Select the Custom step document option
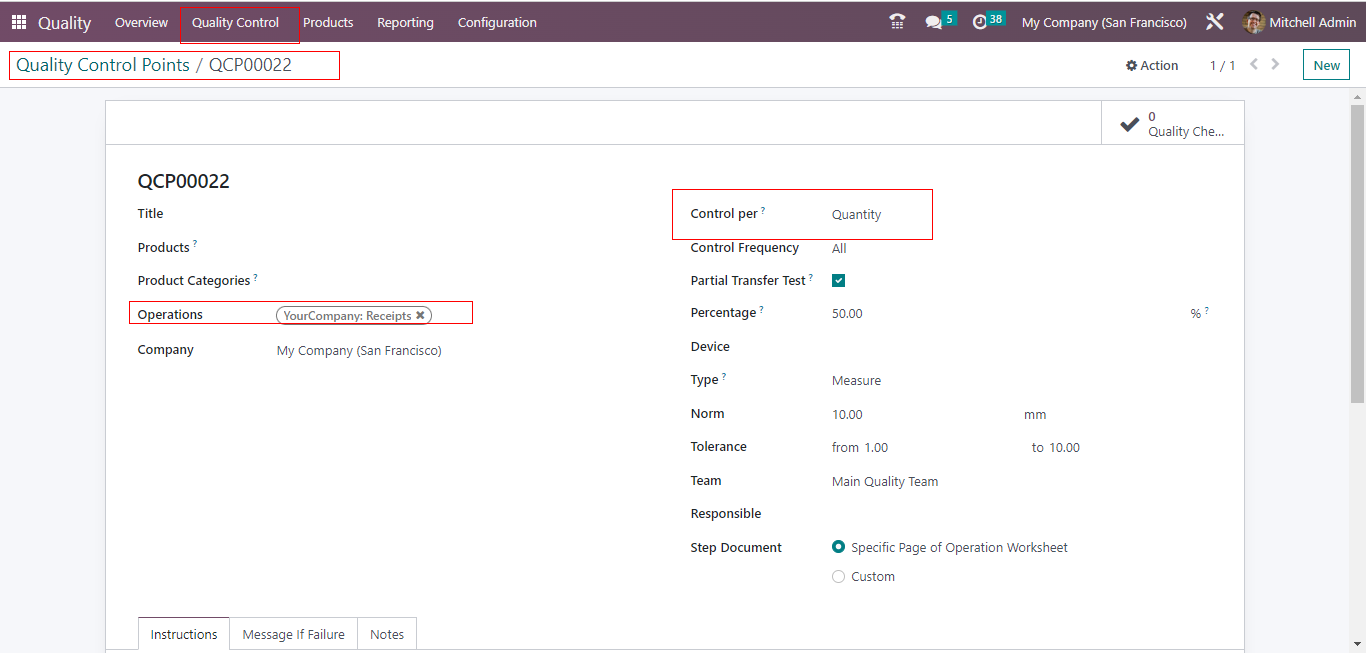 pos(838,577)
